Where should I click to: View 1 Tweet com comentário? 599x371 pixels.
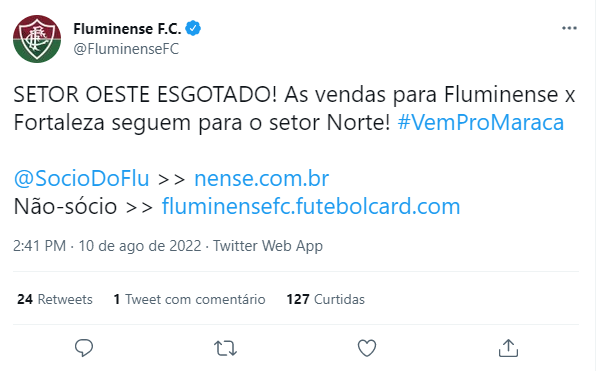tap(189, 299)
